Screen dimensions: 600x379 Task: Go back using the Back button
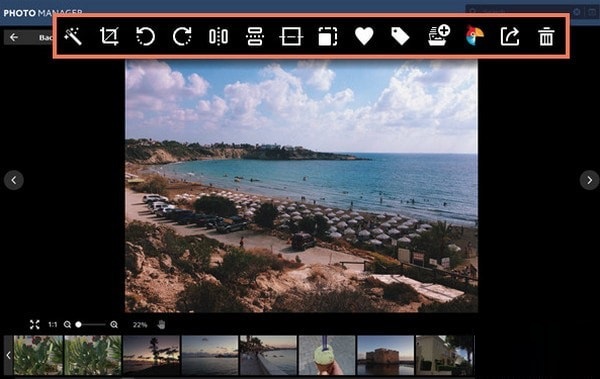(x=29, y=37)
